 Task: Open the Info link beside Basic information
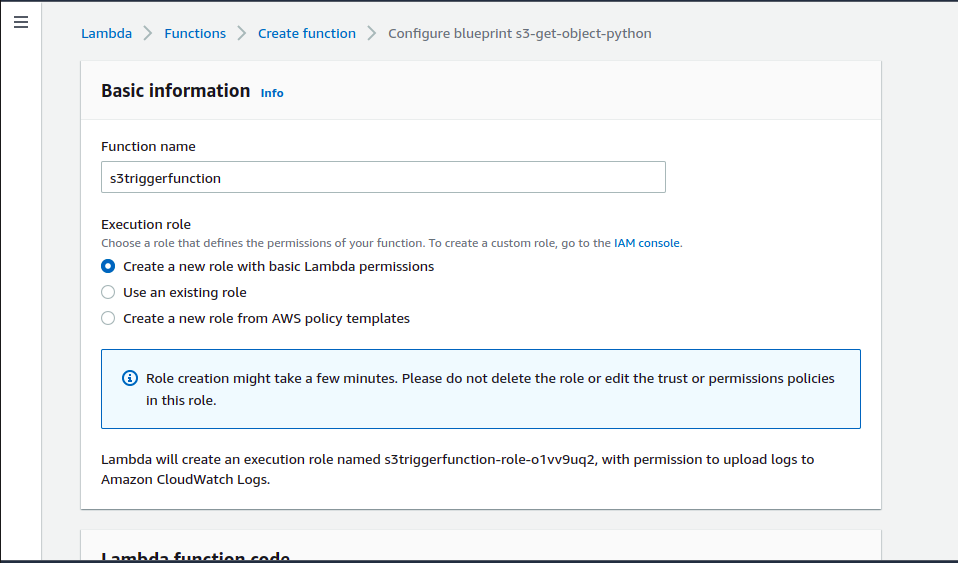pos(272,93)
